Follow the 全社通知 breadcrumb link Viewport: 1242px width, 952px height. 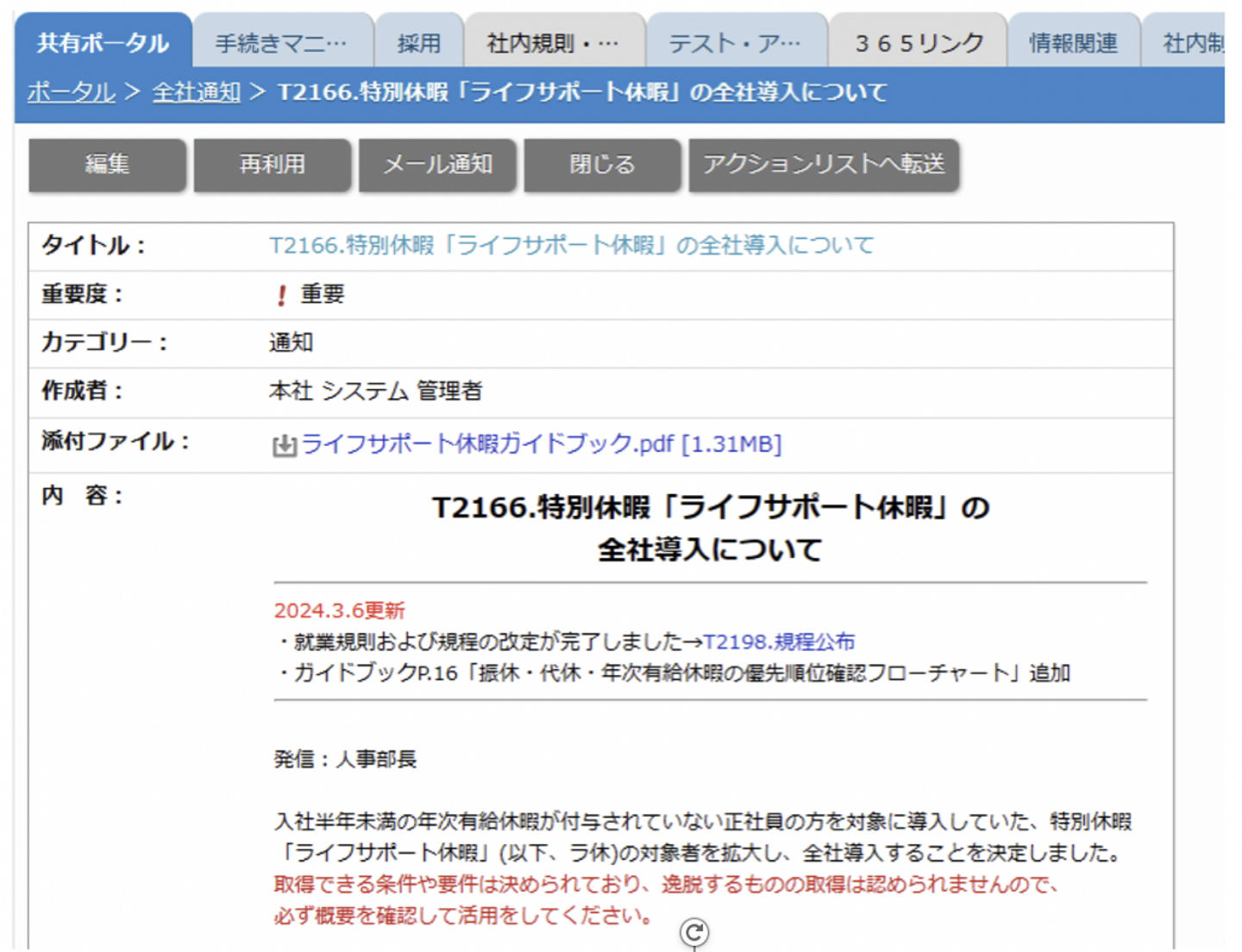196,91
